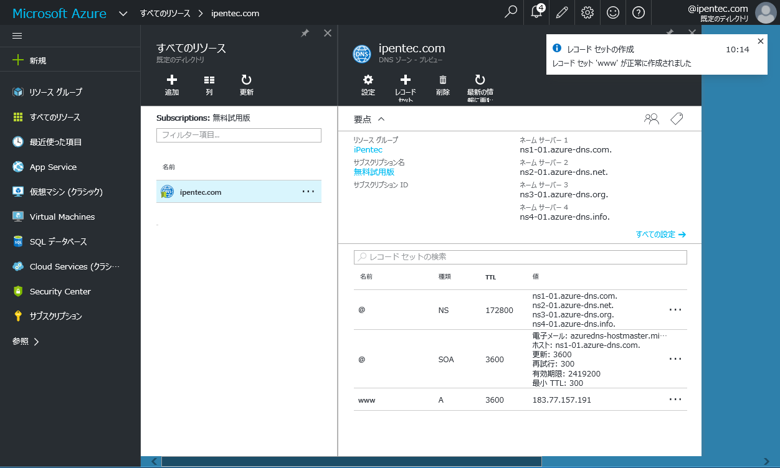Click the info icon in the notification

tap(557, 48)
